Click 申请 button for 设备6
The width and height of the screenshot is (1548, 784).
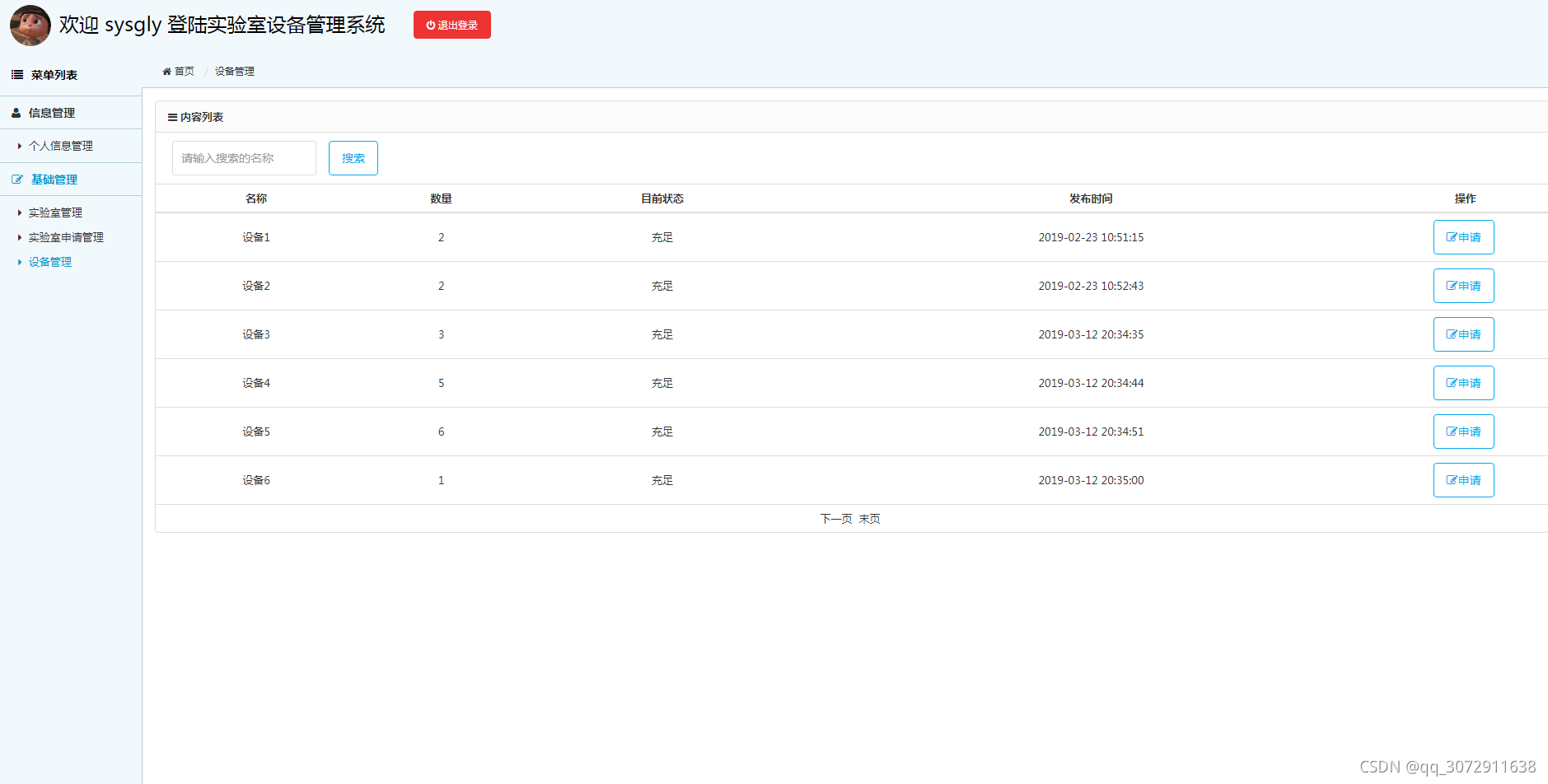point(1464,480)
